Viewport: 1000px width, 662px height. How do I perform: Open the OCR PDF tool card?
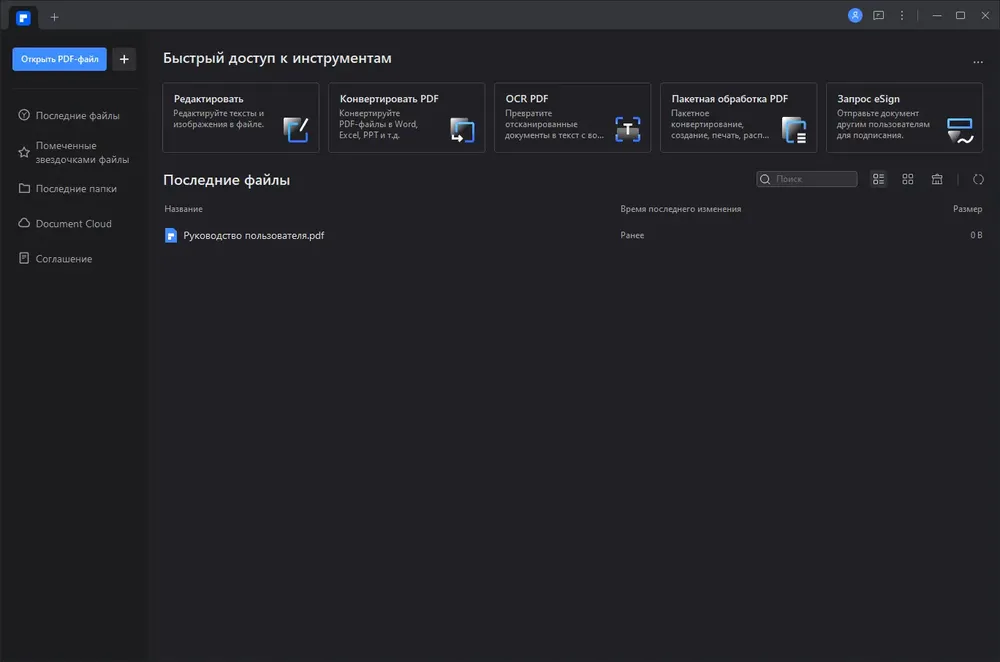click(x=573, y=117)
